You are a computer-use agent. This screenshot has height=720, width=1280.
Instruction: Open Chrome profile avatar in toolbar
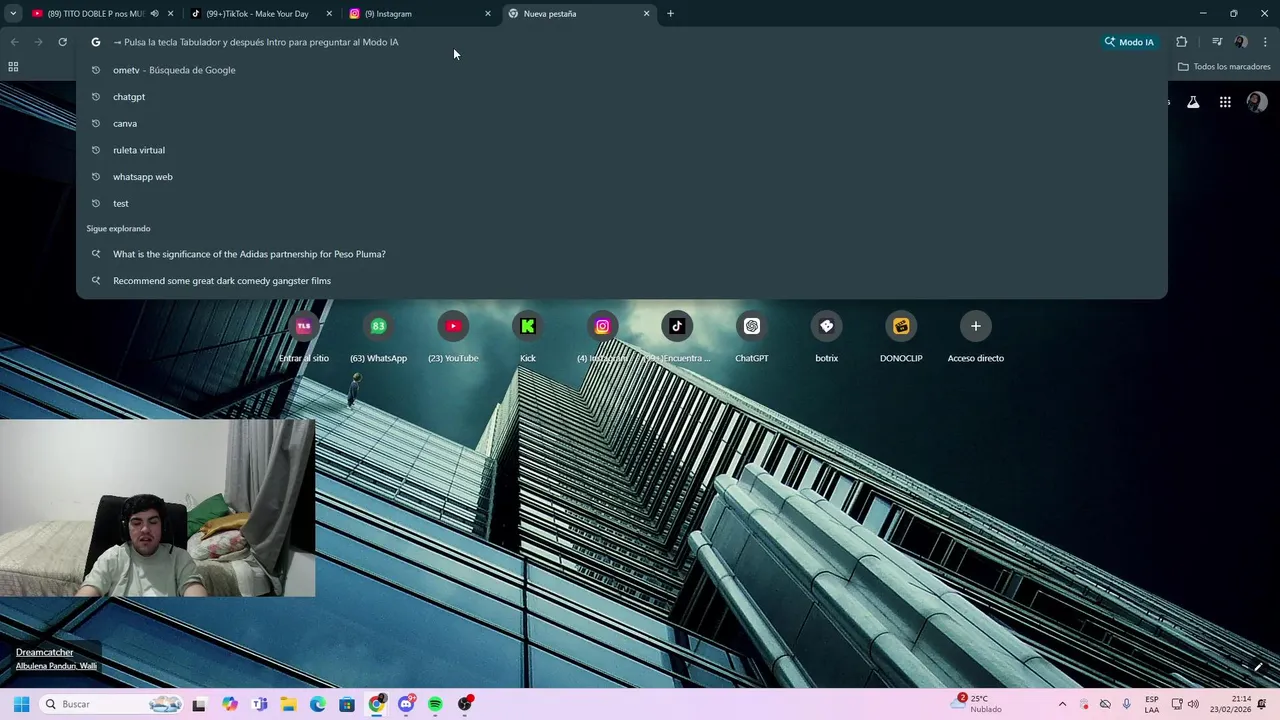(1241, 42)
